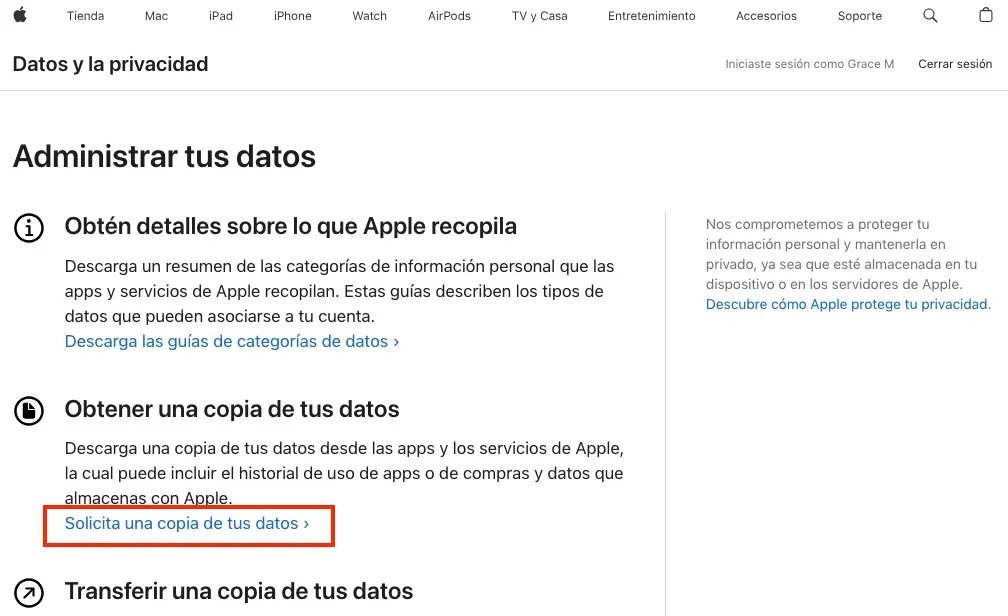Click Cerrar sesión link

coord(955,64)
